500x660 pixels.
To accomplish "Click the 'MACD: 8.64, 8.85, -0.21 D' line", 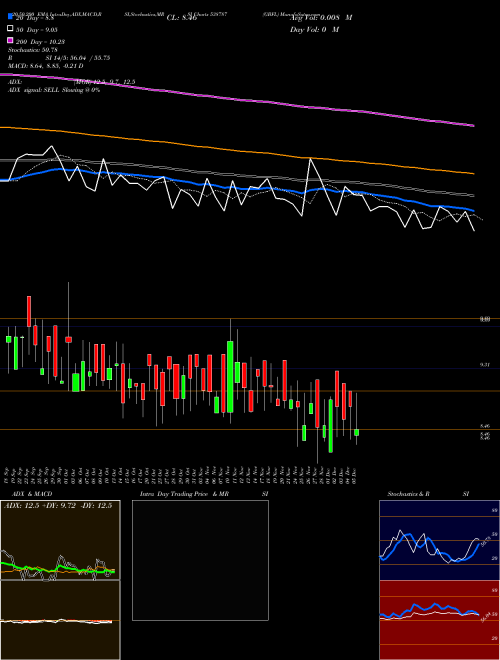I will [x=45, y=66].
